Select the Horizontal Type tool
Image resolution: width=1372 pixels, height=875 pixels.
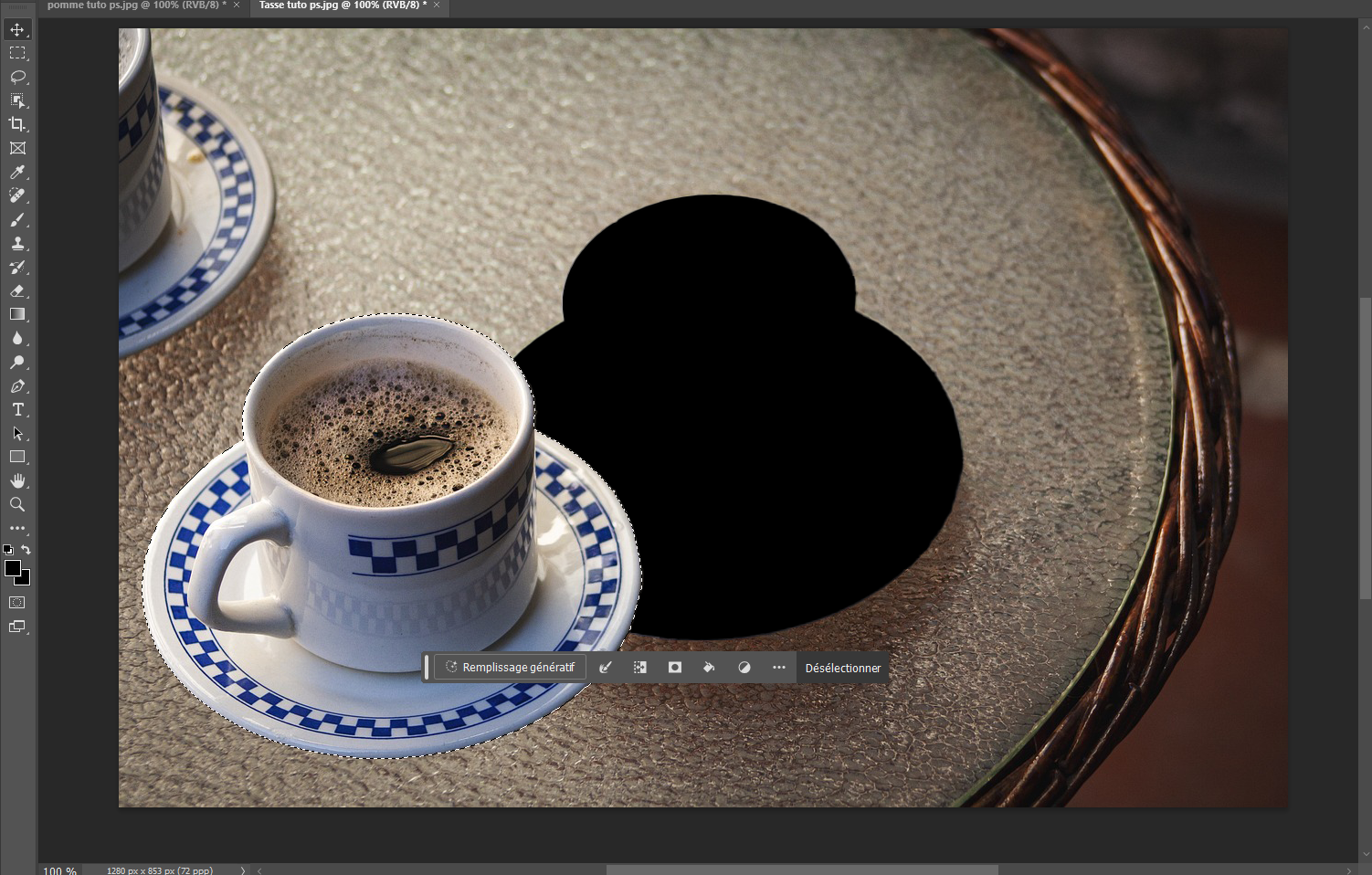click(17, 409)
